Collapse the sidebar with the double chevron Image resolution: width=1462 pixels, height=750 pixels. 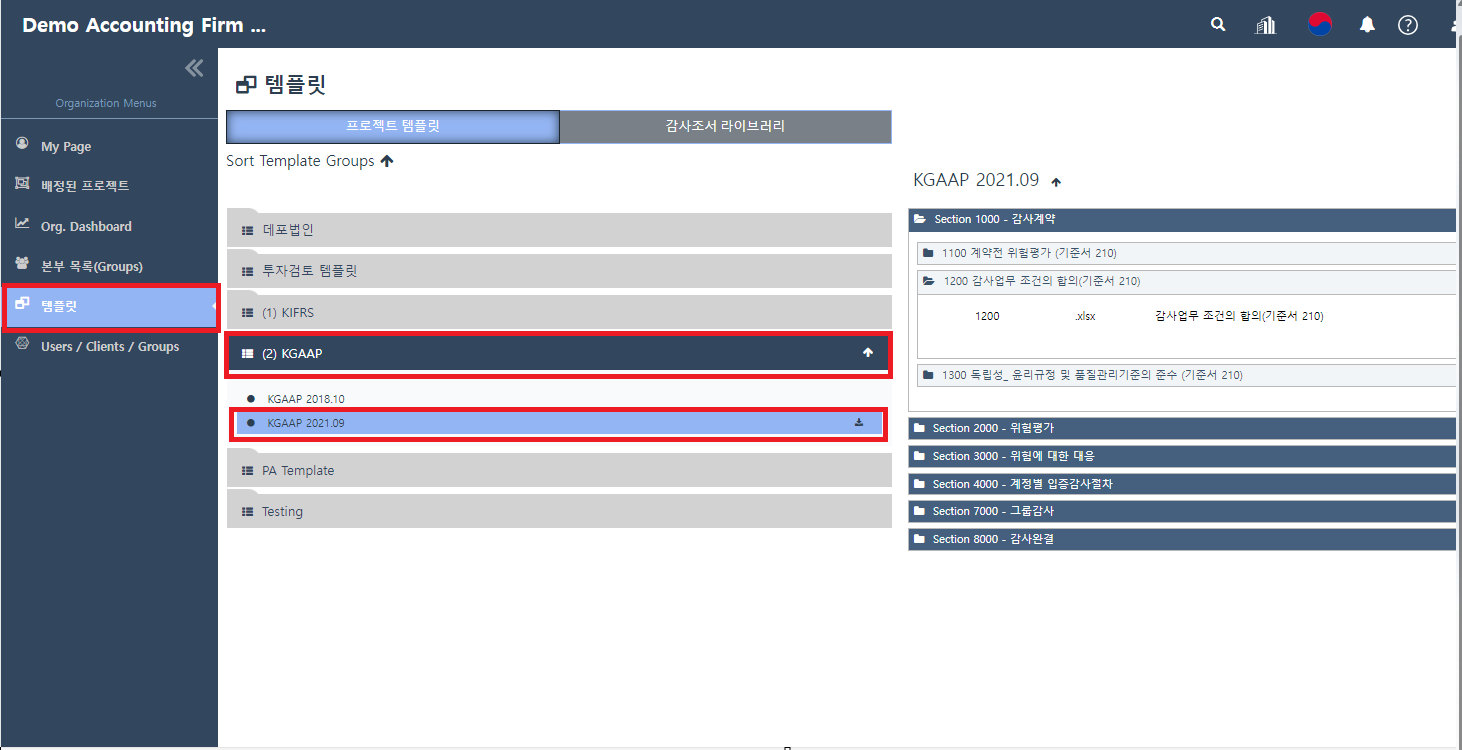(193, 66)
